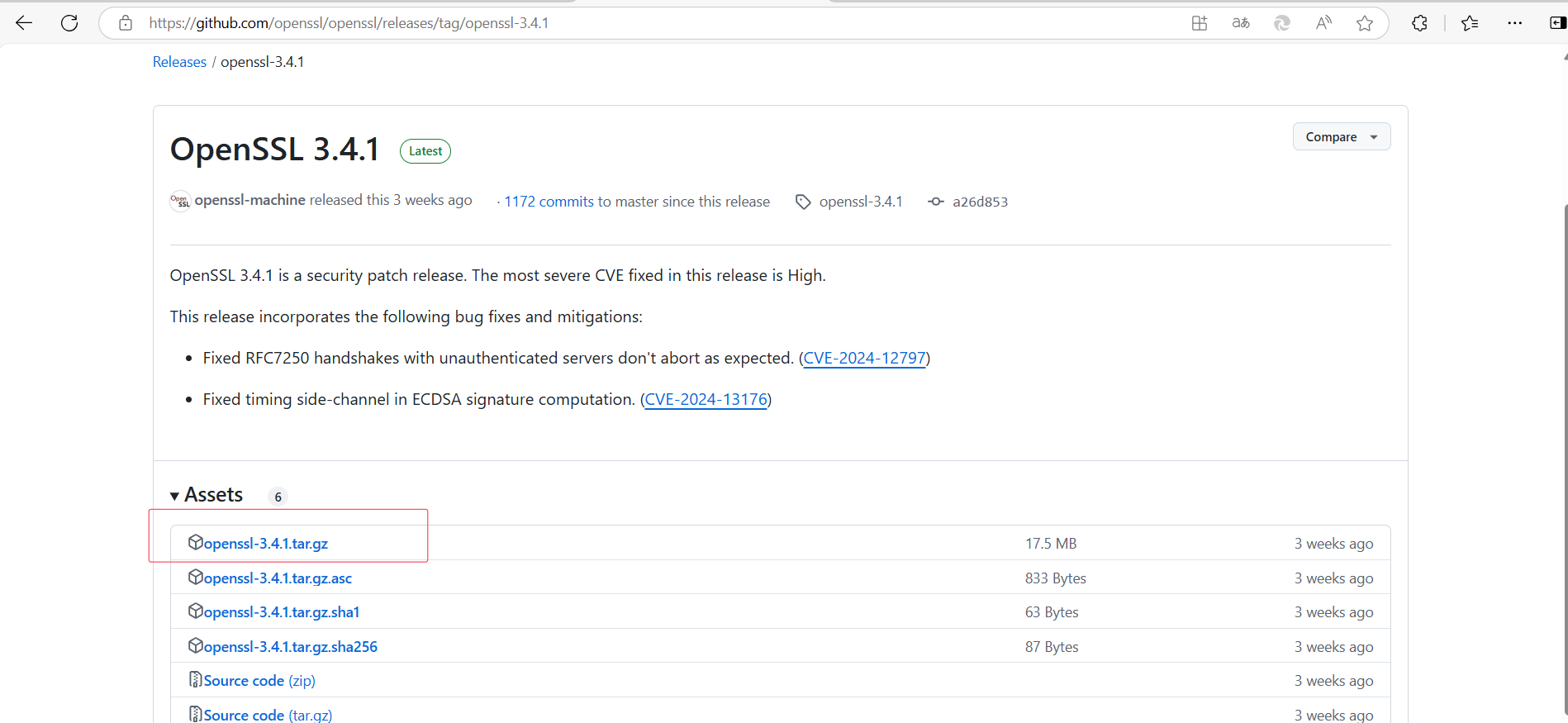The width and height of the screenshot is (1568, 723).
Task: Open CVE-2024-13176 link
Action: click(706, 399)
